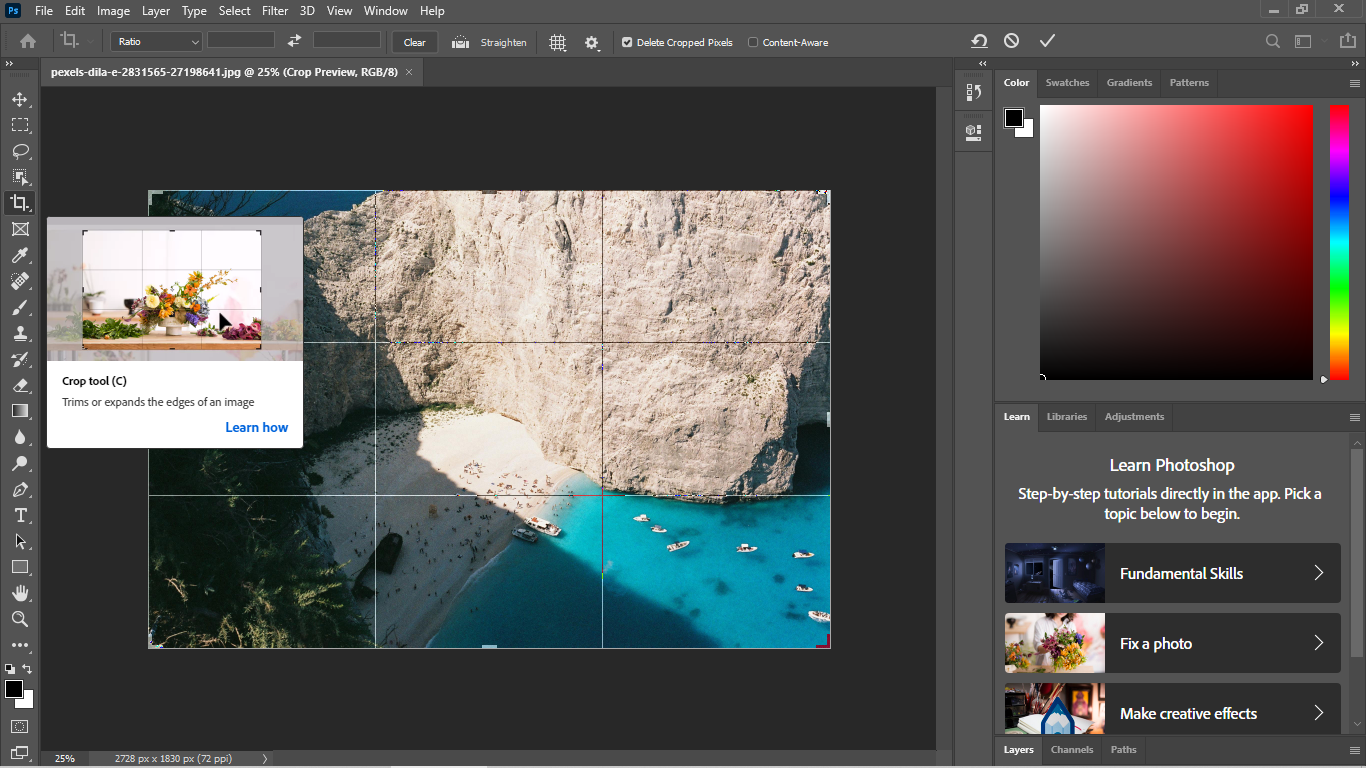Reset the crop box settings
Screen dimensions: 1366x768
pyautogui.click(x=980, y=41)
